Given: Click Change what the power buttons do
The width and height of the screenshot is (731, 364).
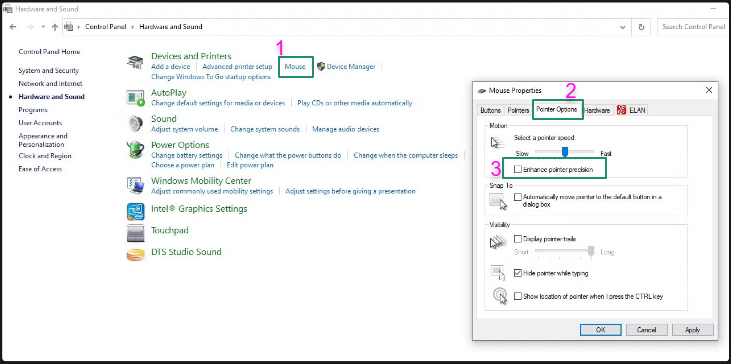Looking at the screenshot, I should click(288, 155).
